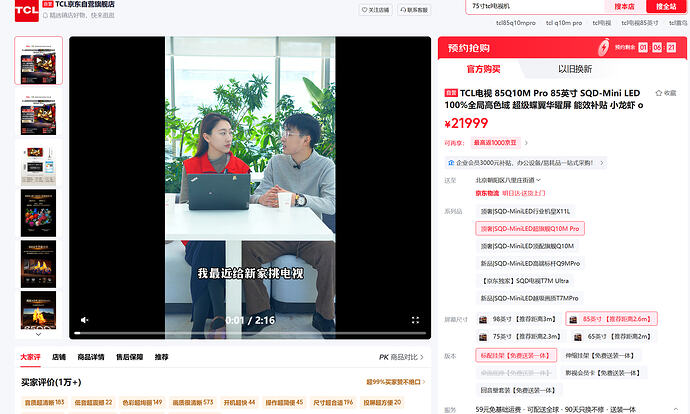The width and height of the screenshot is (690, 414).
Task: Click suggested search tcl85q10mpro
Action: click(x=516, y=23)
